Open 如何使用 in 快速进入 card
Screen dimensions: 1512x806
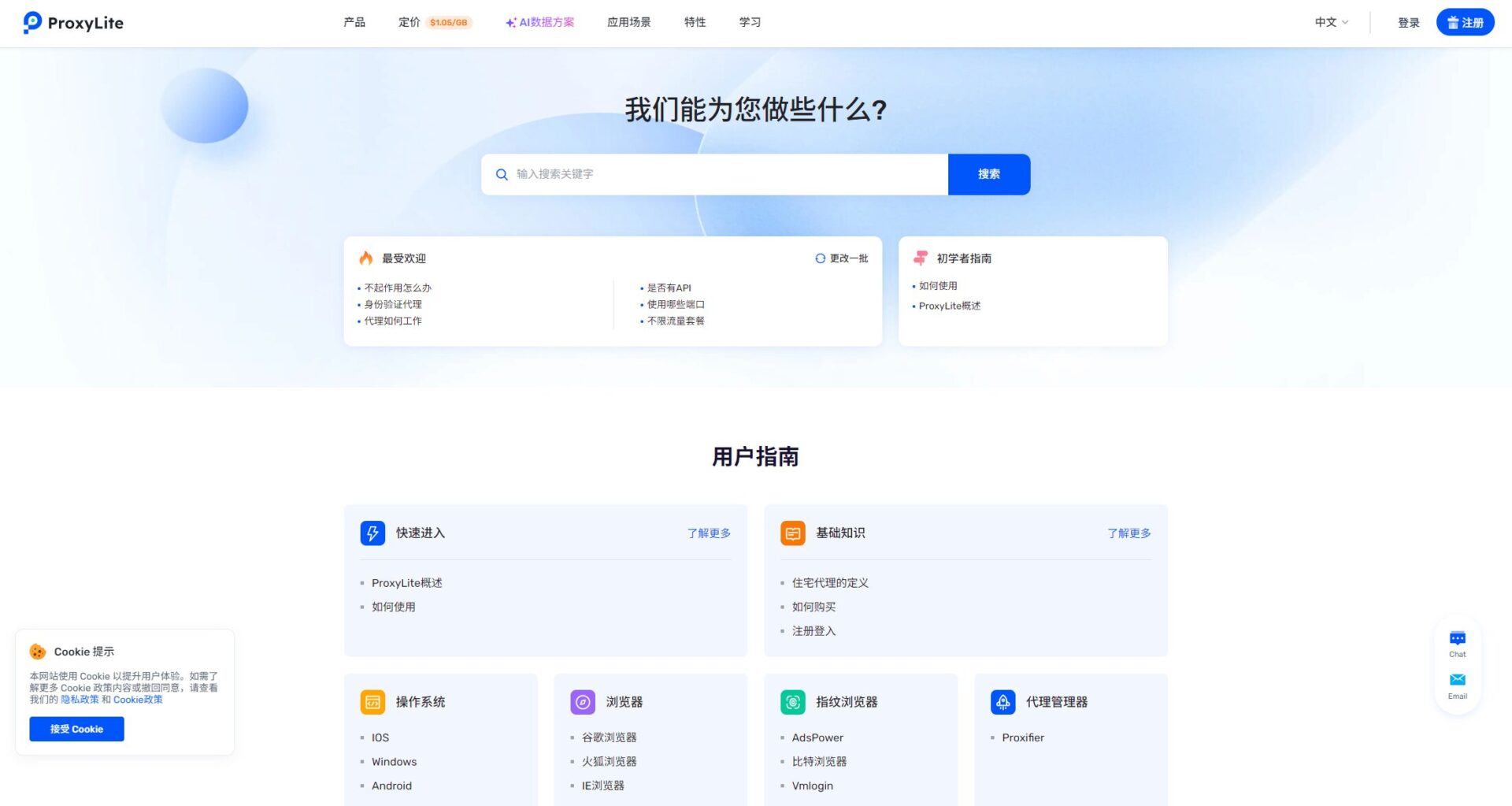(x=394, y=607)
